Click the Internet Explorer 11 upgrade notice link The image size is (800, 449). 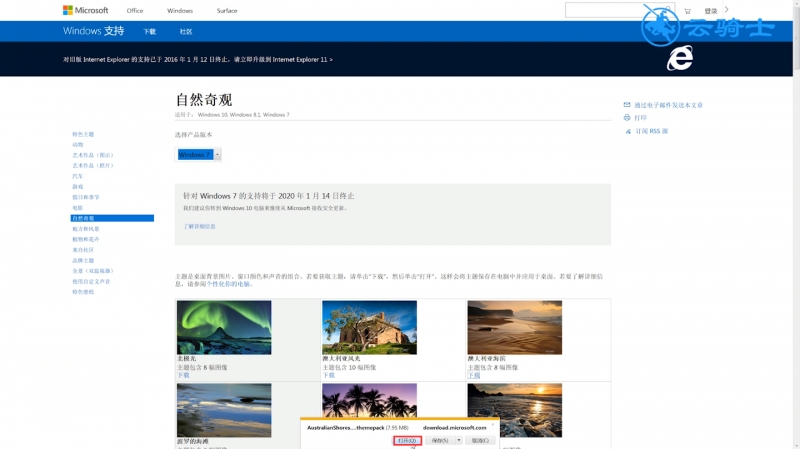198,59
